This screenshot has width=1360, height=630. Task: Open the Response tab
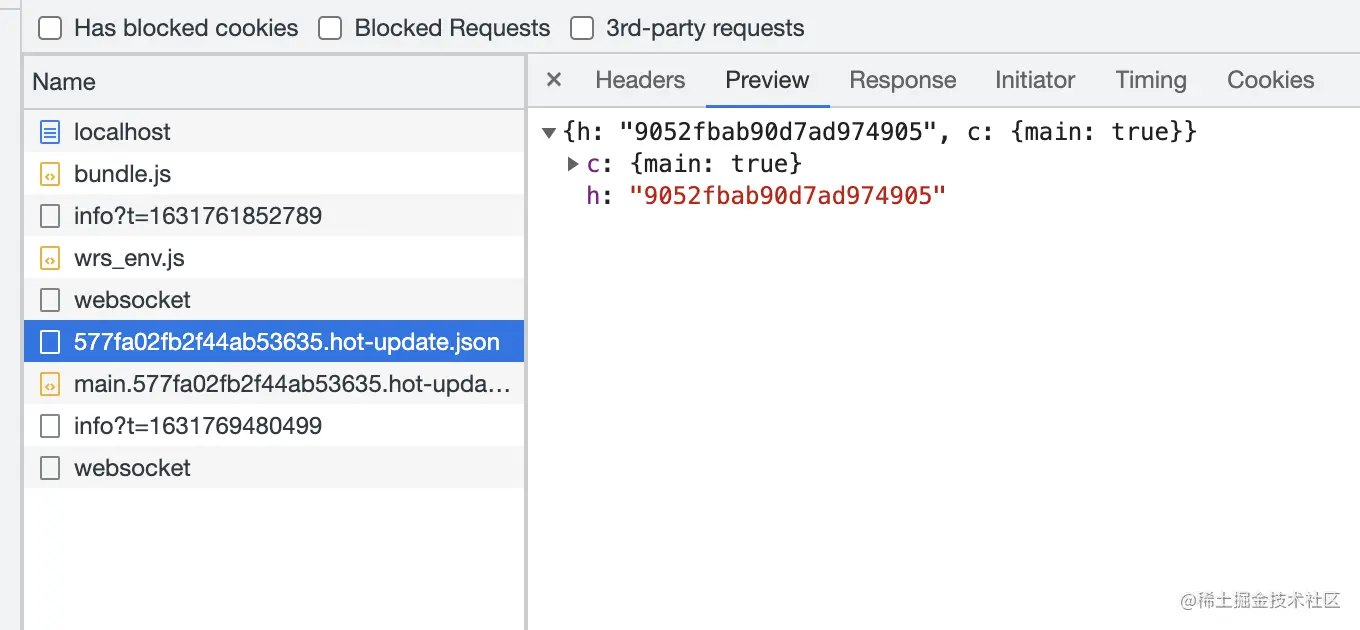pyautogui.click(x=902, y=80)
